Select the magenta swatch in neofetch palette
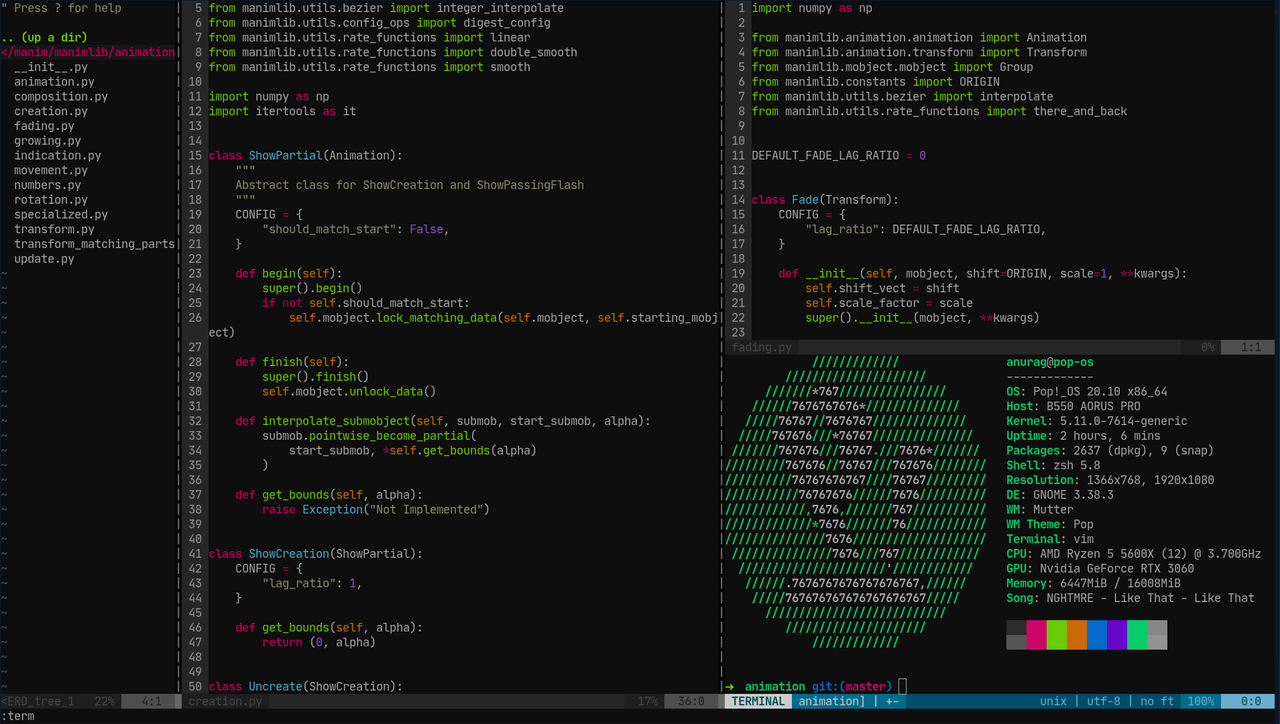This screenshot has height=724, width=1280. (1036, 634)
